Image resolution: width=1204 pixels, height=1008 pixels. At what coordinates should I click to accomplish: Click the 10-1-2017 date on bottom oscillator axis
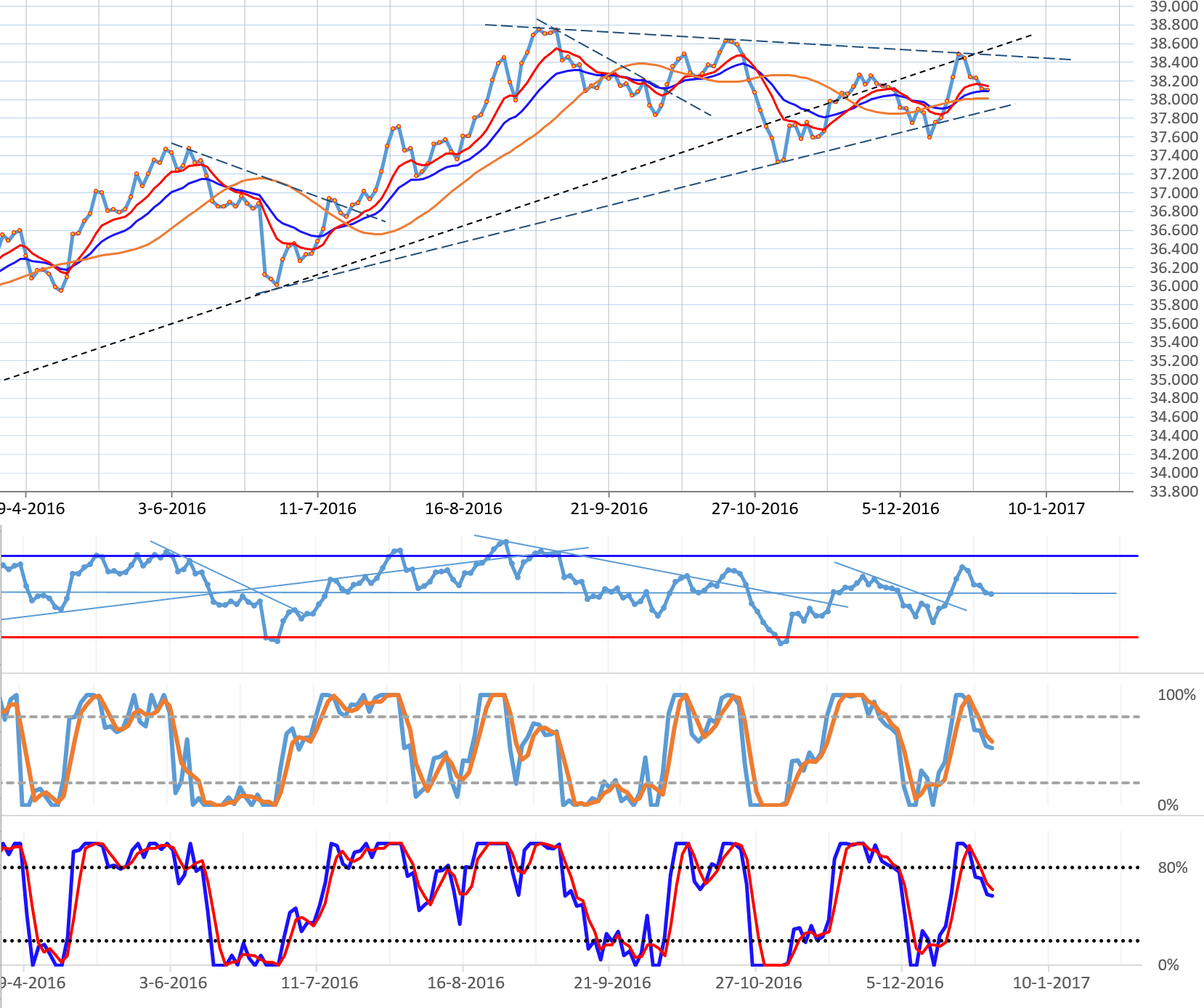1052,983
